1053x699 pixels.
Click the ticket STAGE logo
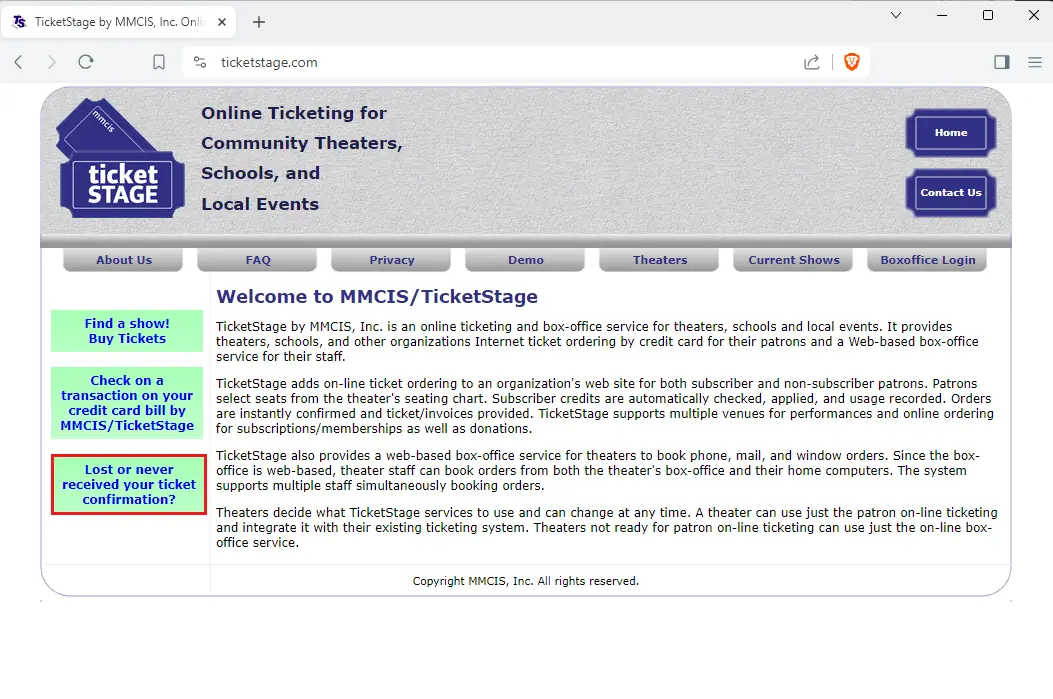pos(121,158)
